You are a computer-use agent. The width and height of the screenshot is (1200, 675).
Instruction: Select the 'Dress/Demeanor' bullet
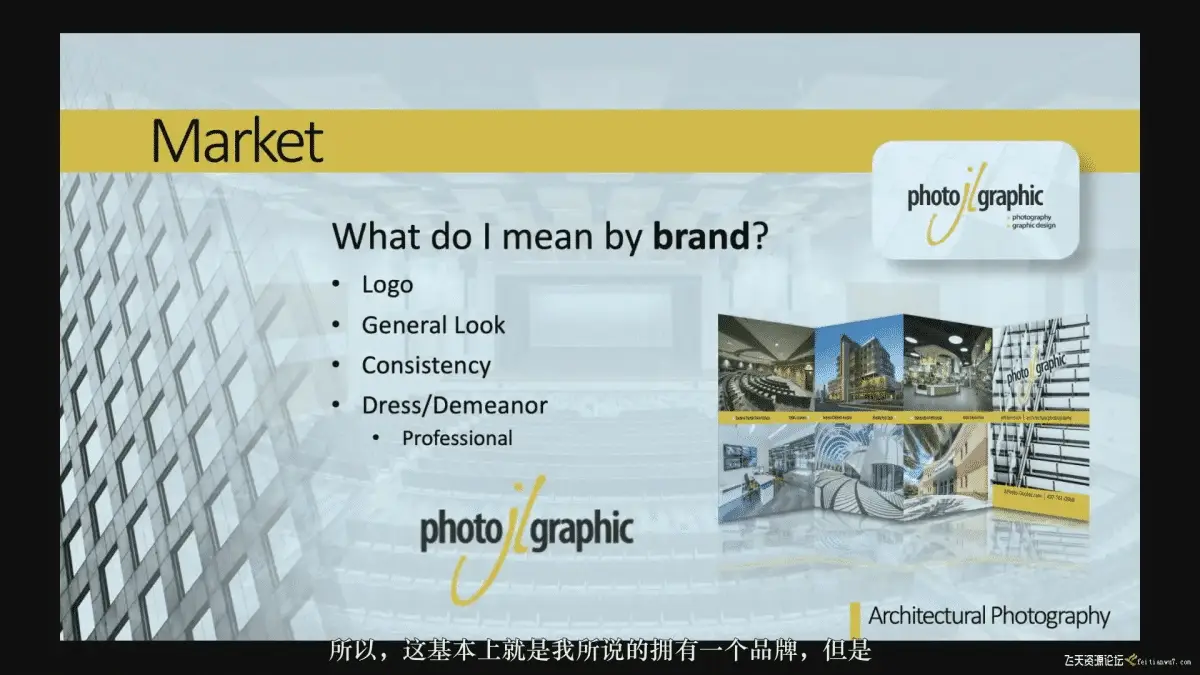click(454, 405)
